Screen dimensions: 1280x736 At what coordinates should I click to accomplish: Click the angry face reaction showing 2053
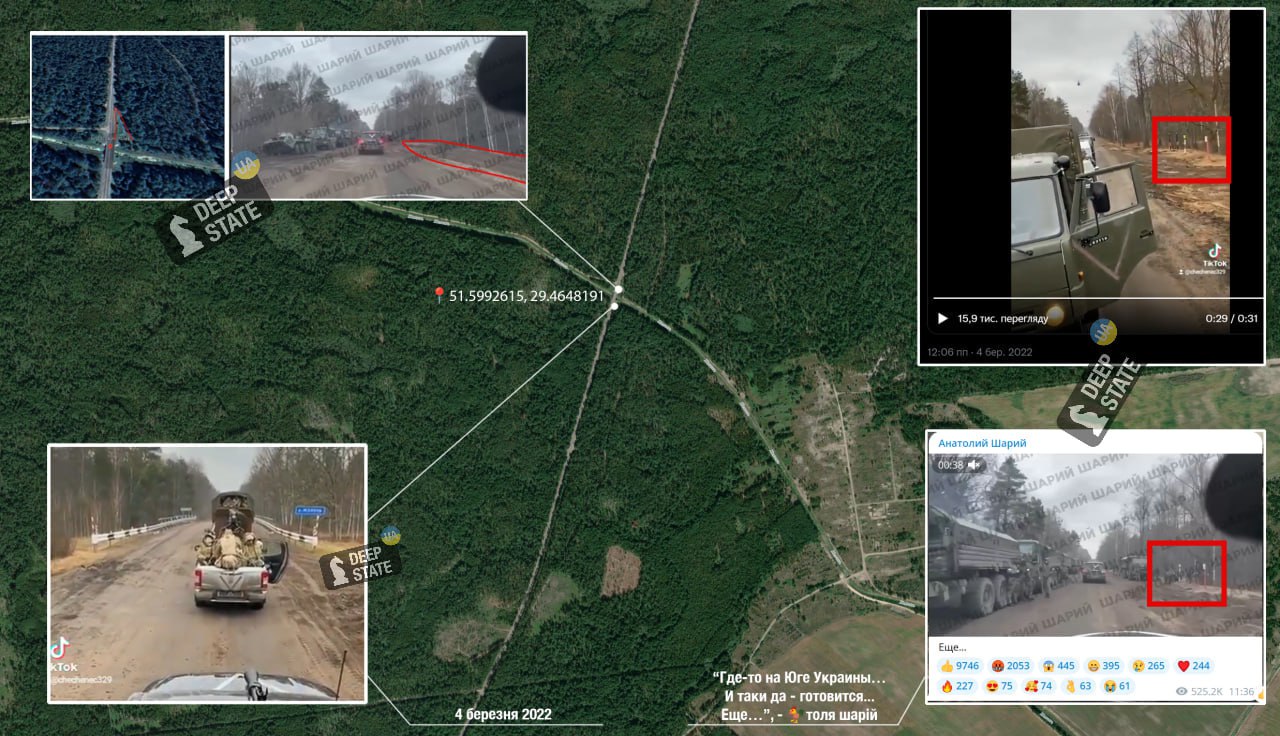pos(1010,666)
